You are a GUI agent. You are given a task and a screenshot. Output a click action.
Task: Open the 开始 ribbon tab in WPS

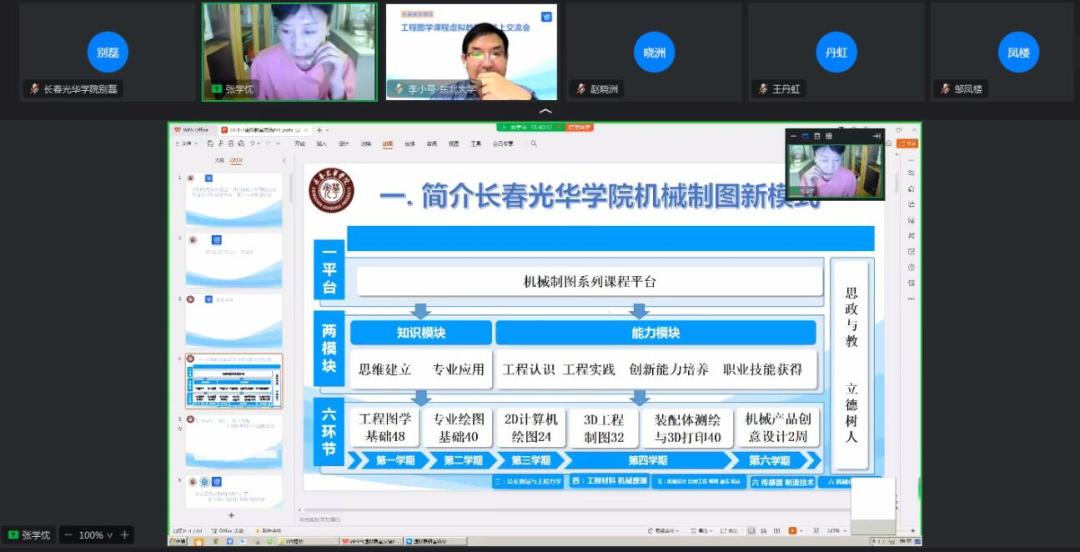[x=300, y=144]
